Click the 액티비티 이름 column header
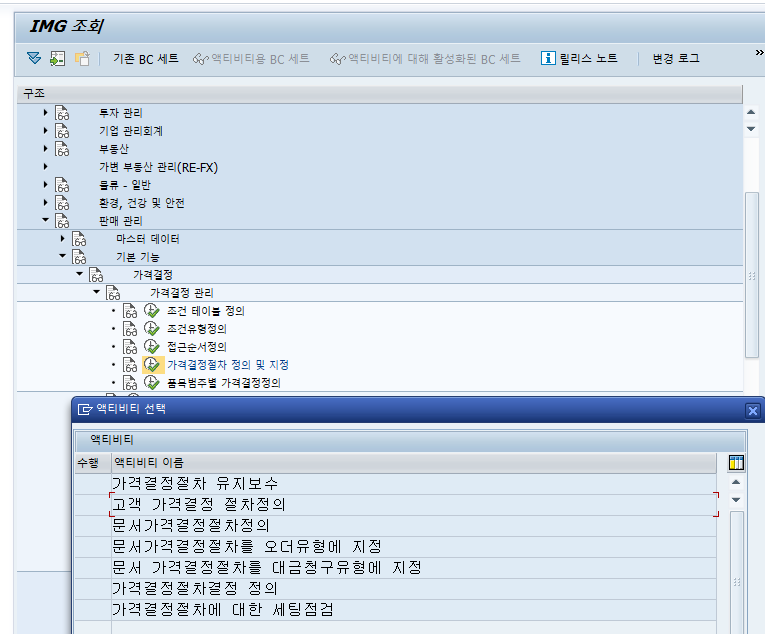 click(414, 462)
